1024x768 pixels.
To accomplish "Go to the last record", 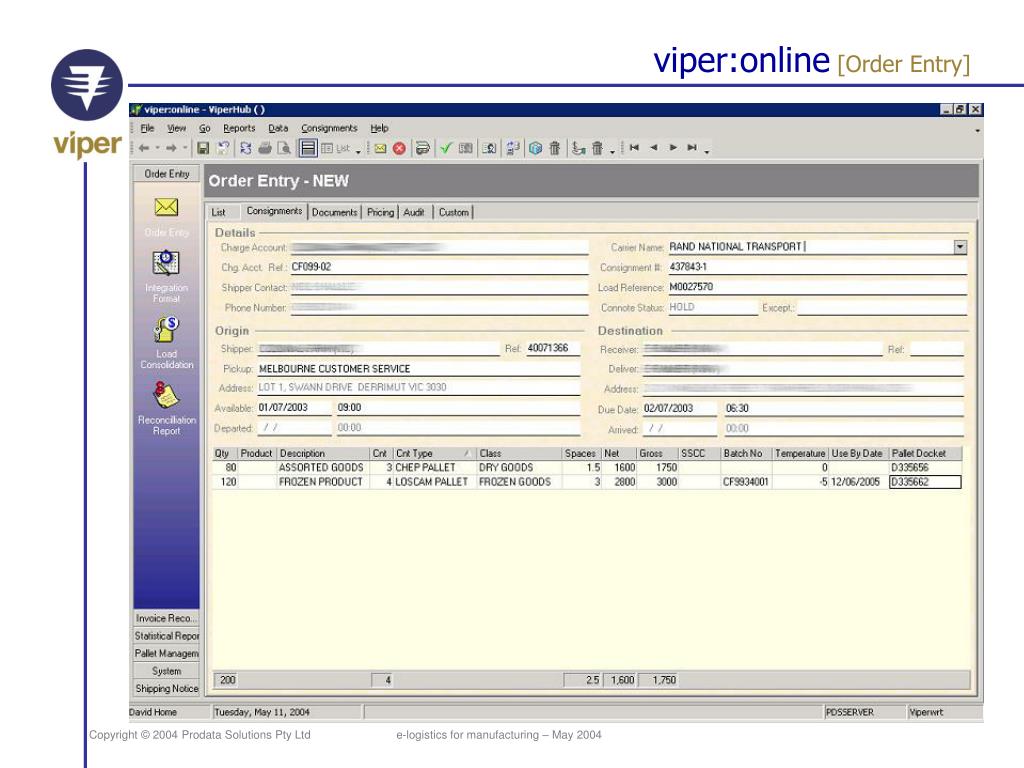I will tap(692, 148).
